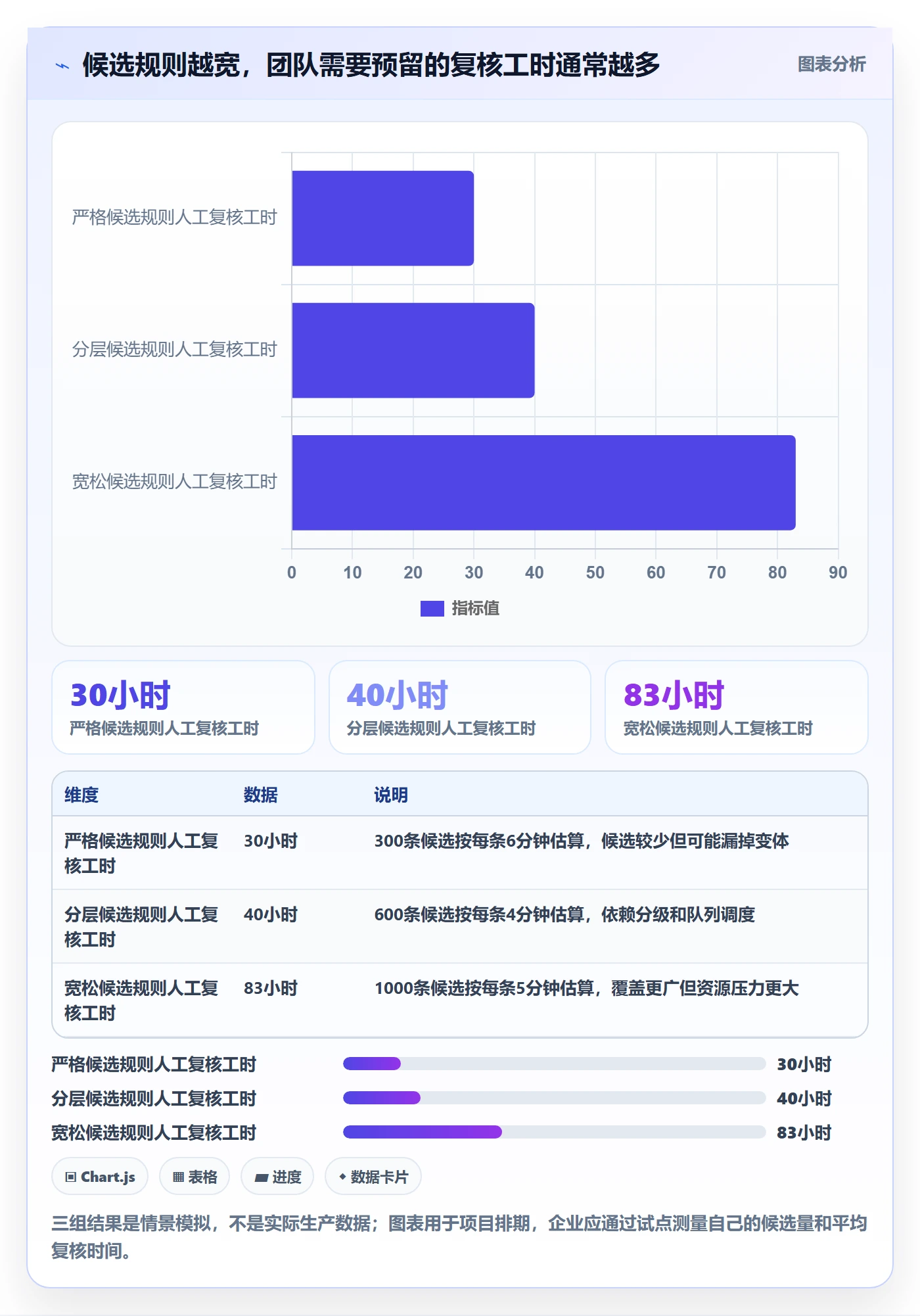Click the lightning icon beside the title

coord(62,65)
